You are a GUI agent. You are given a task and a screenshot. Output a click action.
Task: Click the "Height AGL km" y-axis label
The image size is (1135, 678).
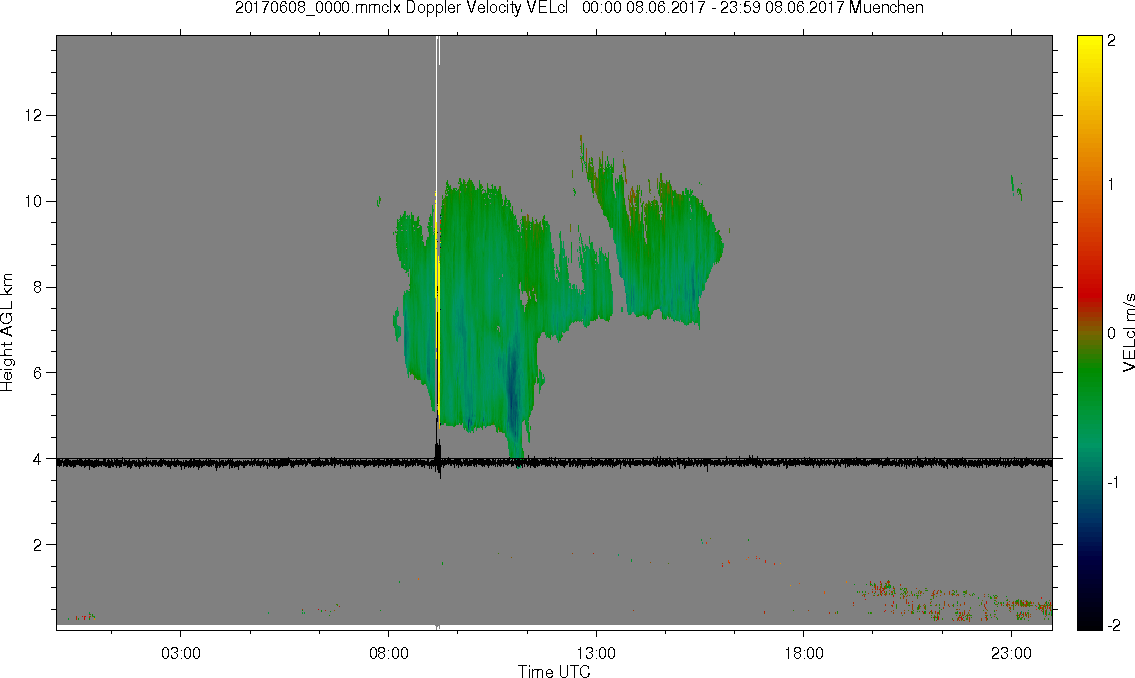(7, 333)
